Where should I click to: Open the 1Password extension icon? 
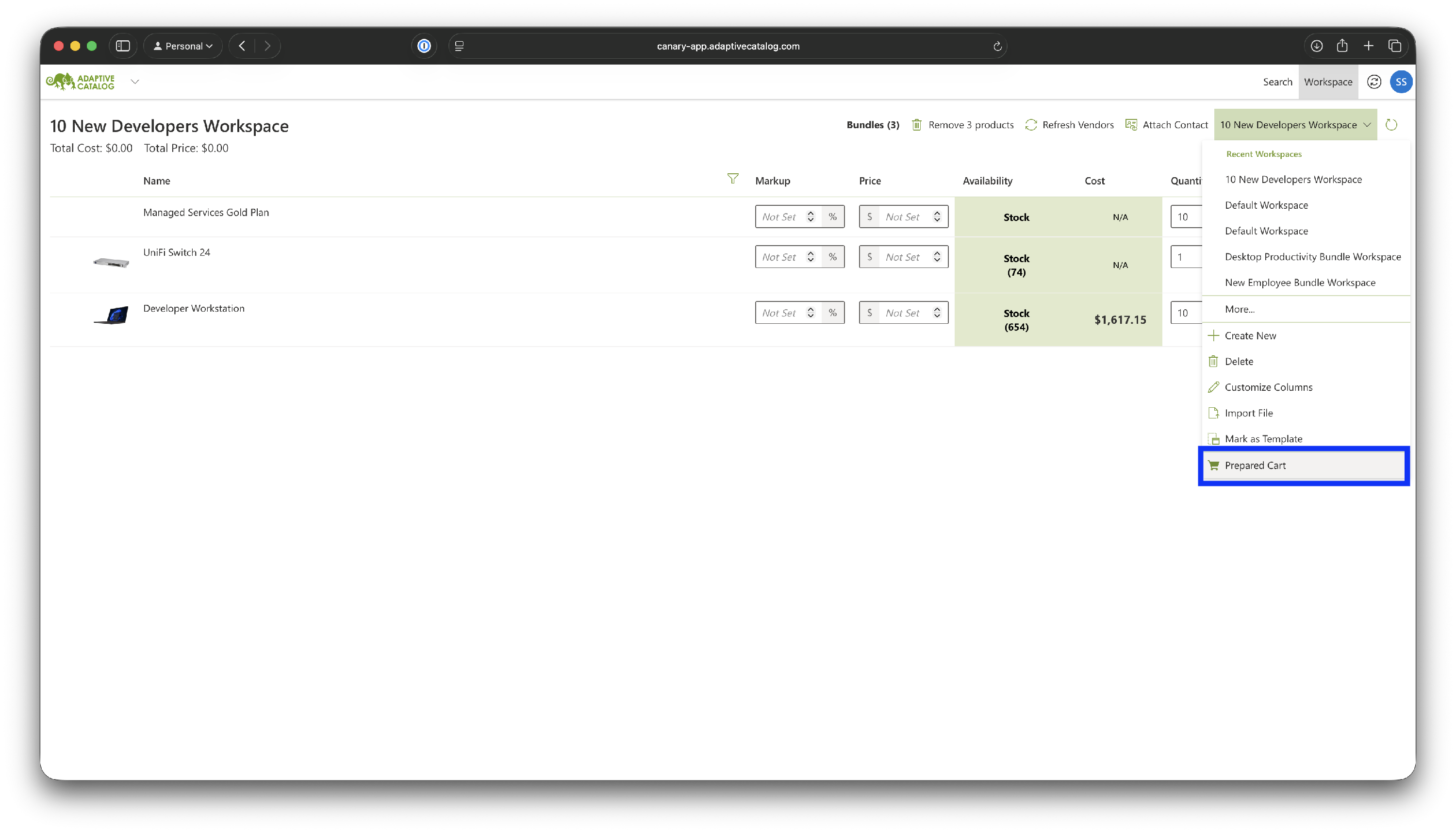[424, 46]
